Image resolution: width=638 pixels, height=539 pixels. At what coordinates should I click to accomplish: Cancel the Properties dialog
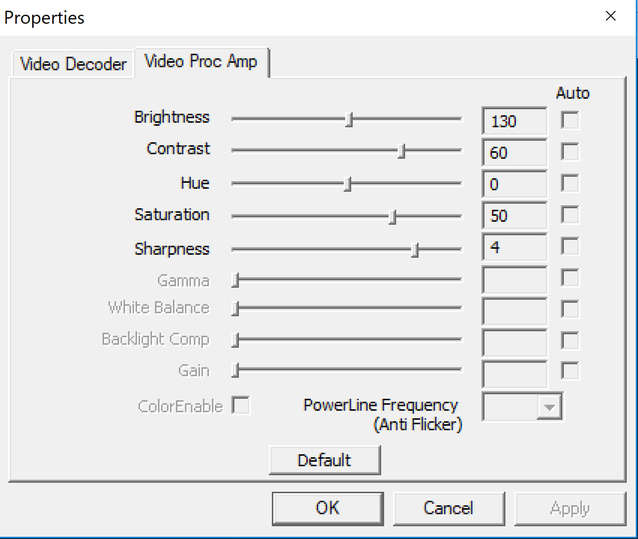coord(449,508)
